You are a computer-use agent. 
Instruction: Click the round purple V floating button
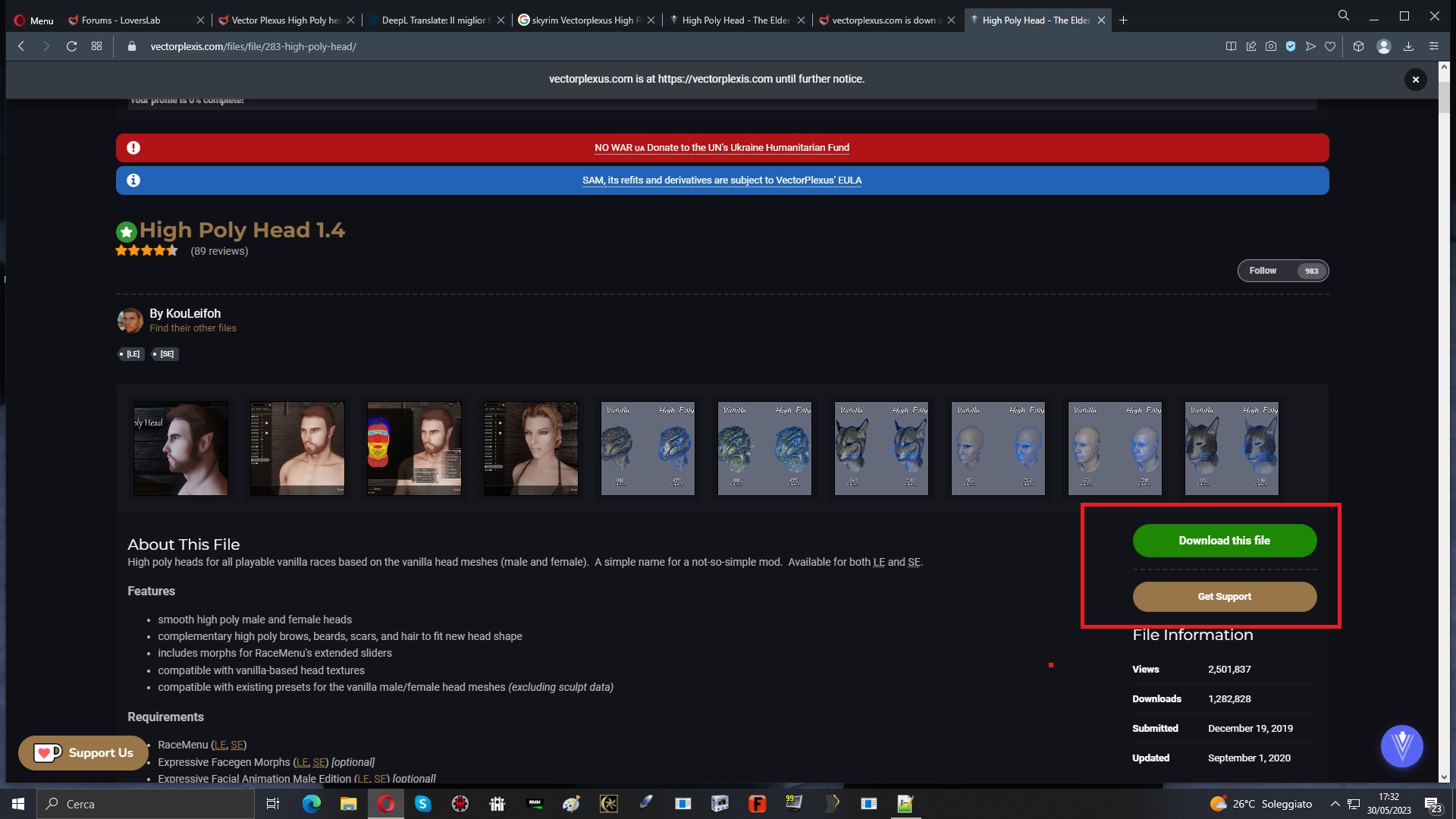pyautogui.click(x=1401, y=746)
